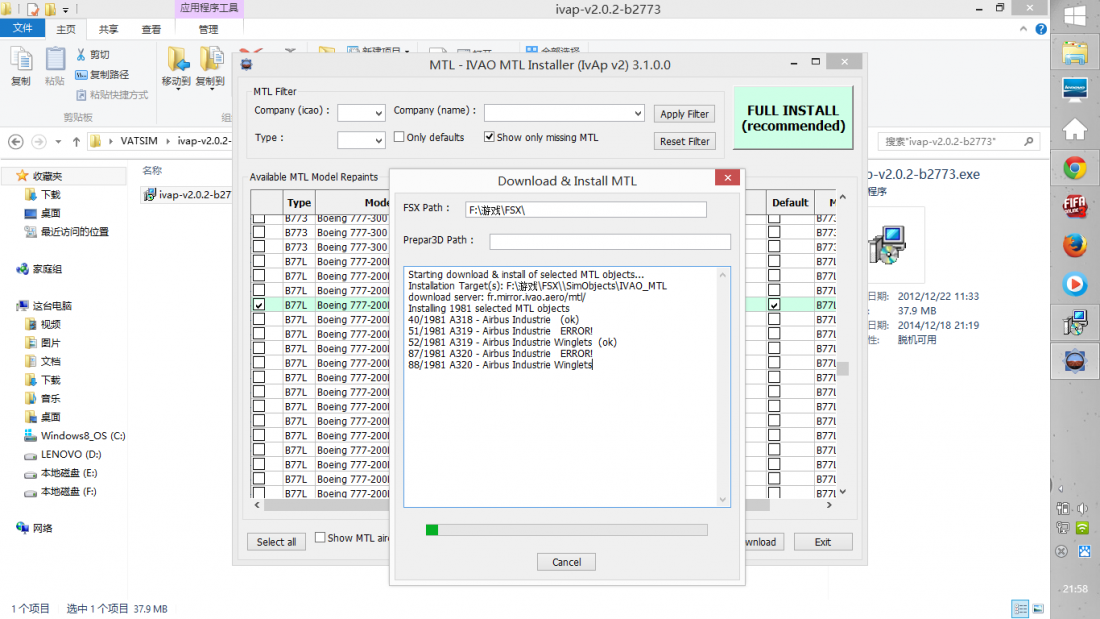Click the Cut scissors icon in ribbon
Viewport: 1100px width, 619px height.
81,54
